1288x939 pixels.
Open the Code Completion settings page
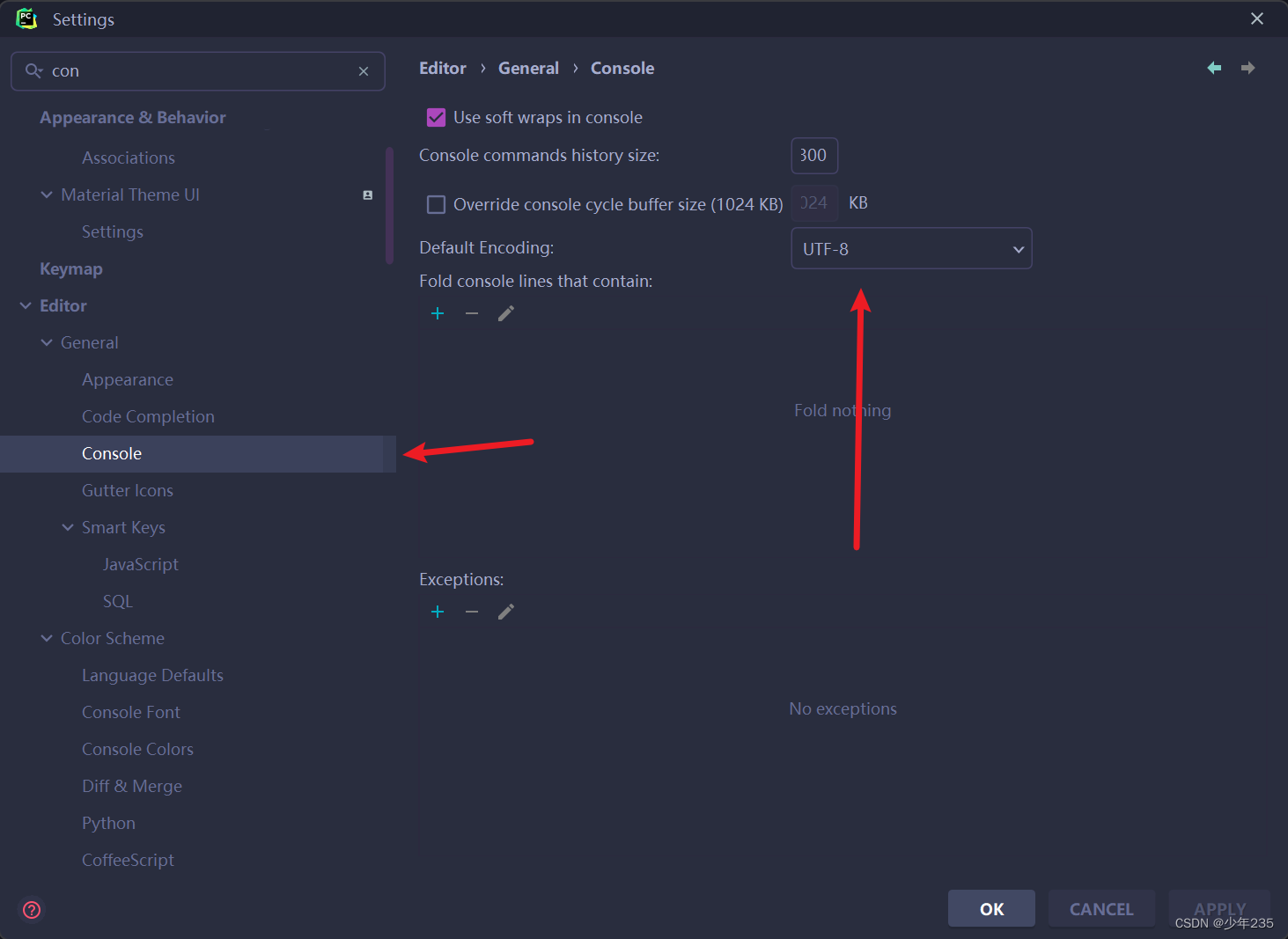[x=148, y=416]
